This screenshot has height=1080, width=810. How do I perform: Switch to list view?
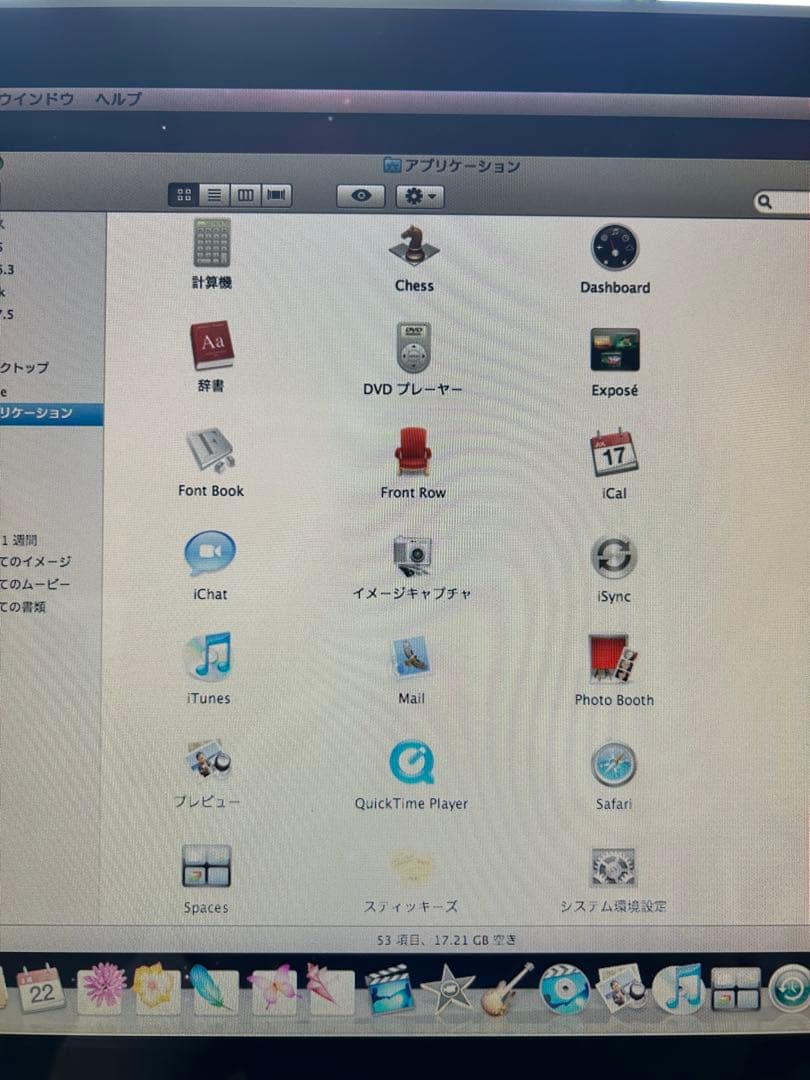coord(214,196)
